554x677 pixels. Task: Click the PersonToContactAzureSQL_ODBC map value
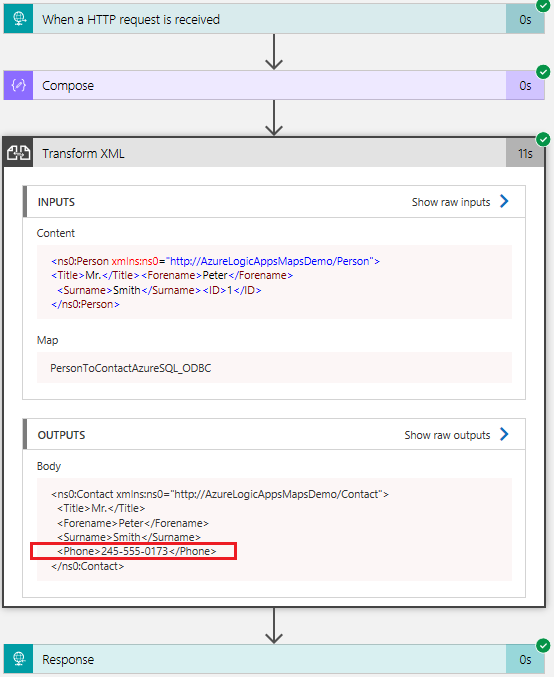130,368
